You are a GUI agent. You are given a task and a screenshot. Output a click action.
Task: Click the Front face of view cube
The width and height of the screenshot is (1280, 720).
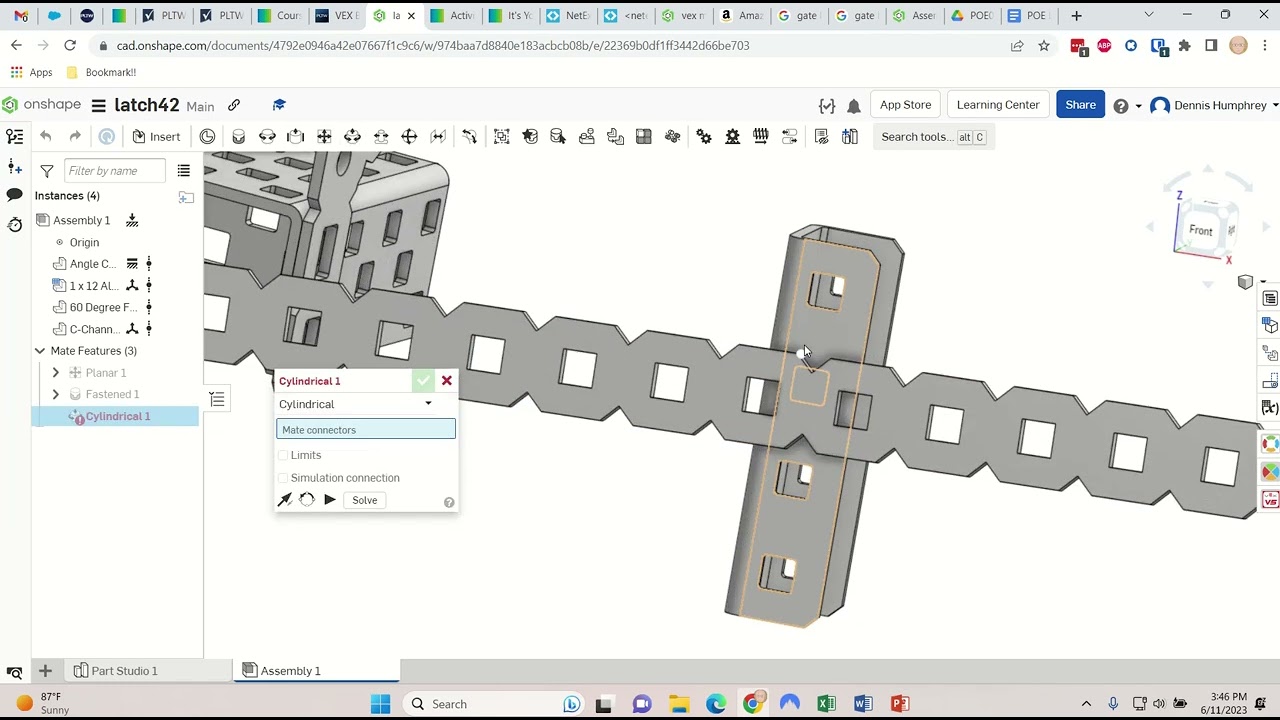tap(1201, 231)
